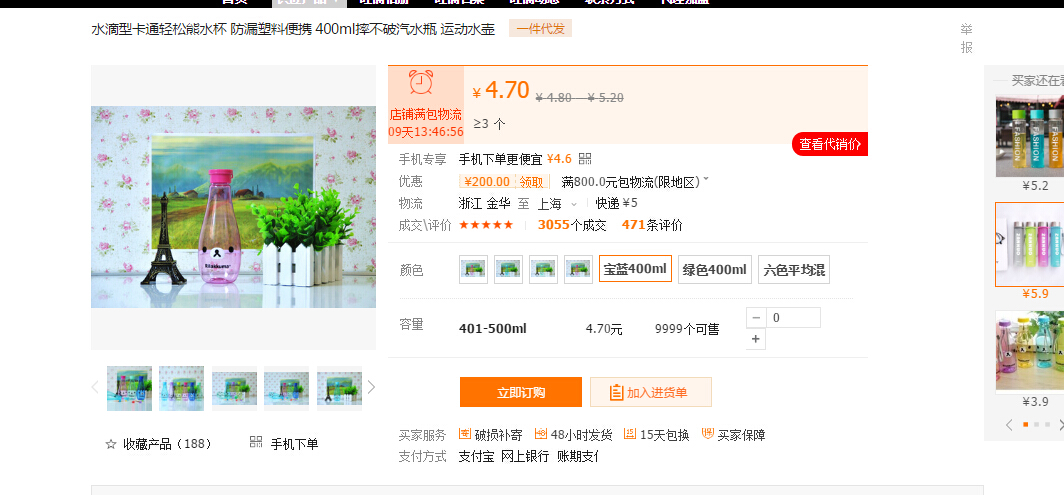Click the 48小时发货 service icon
The width and height of the screenshot is (1064, 495).
click(x=541, y=435)
